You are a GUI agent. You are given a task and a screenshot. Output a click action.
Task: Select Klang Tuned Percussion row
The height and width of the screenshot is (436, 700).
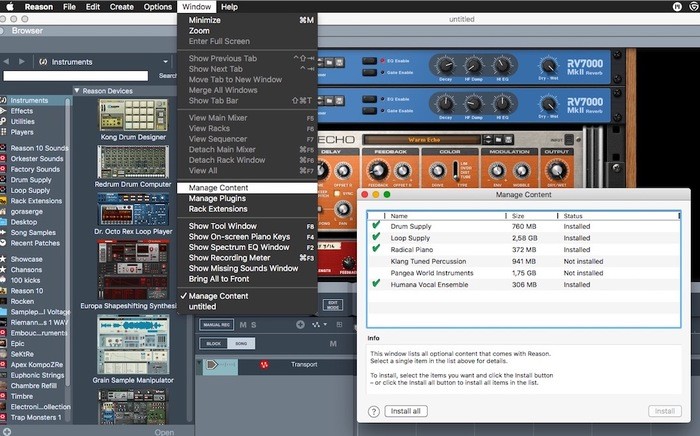(x=523, y=261)
